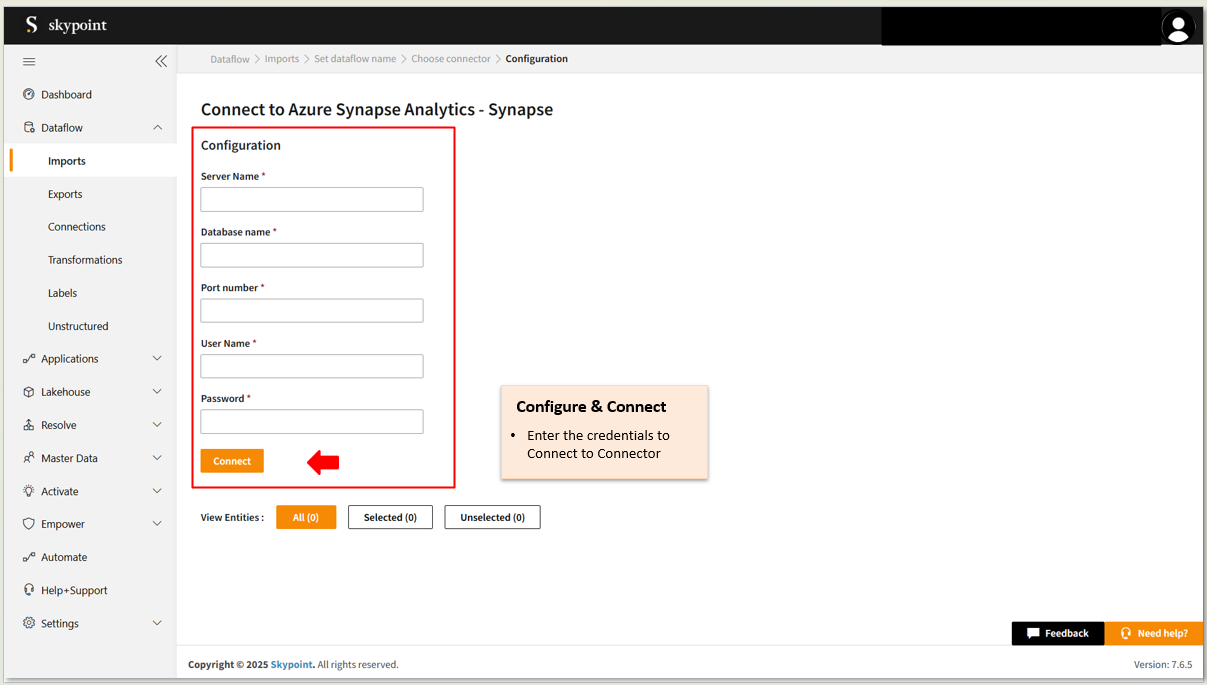Collapse the Dataflow section chevron
The image size is (1207, 685).
(157, 128)
